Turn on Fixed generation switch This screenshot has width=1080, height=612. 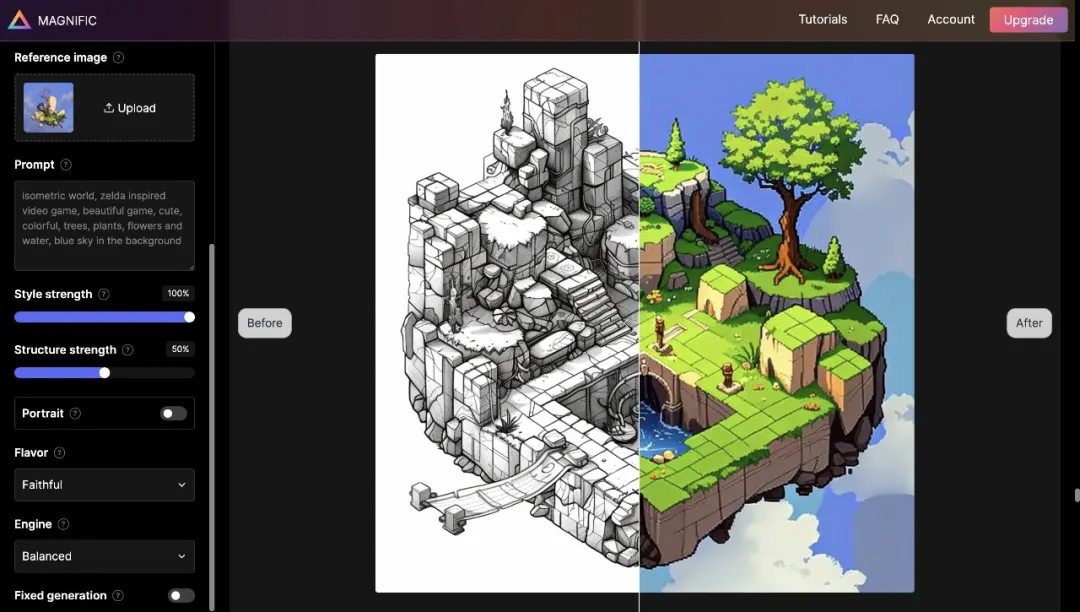[181, 596]
